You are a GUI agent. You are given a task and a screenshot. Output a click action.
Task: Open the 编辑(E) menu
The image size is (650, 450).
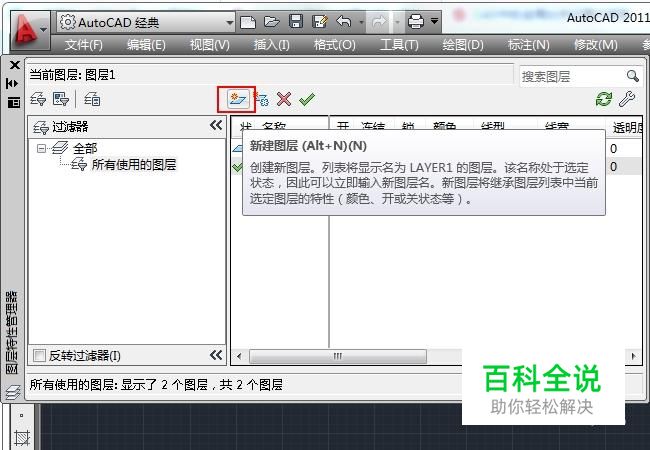146,44
